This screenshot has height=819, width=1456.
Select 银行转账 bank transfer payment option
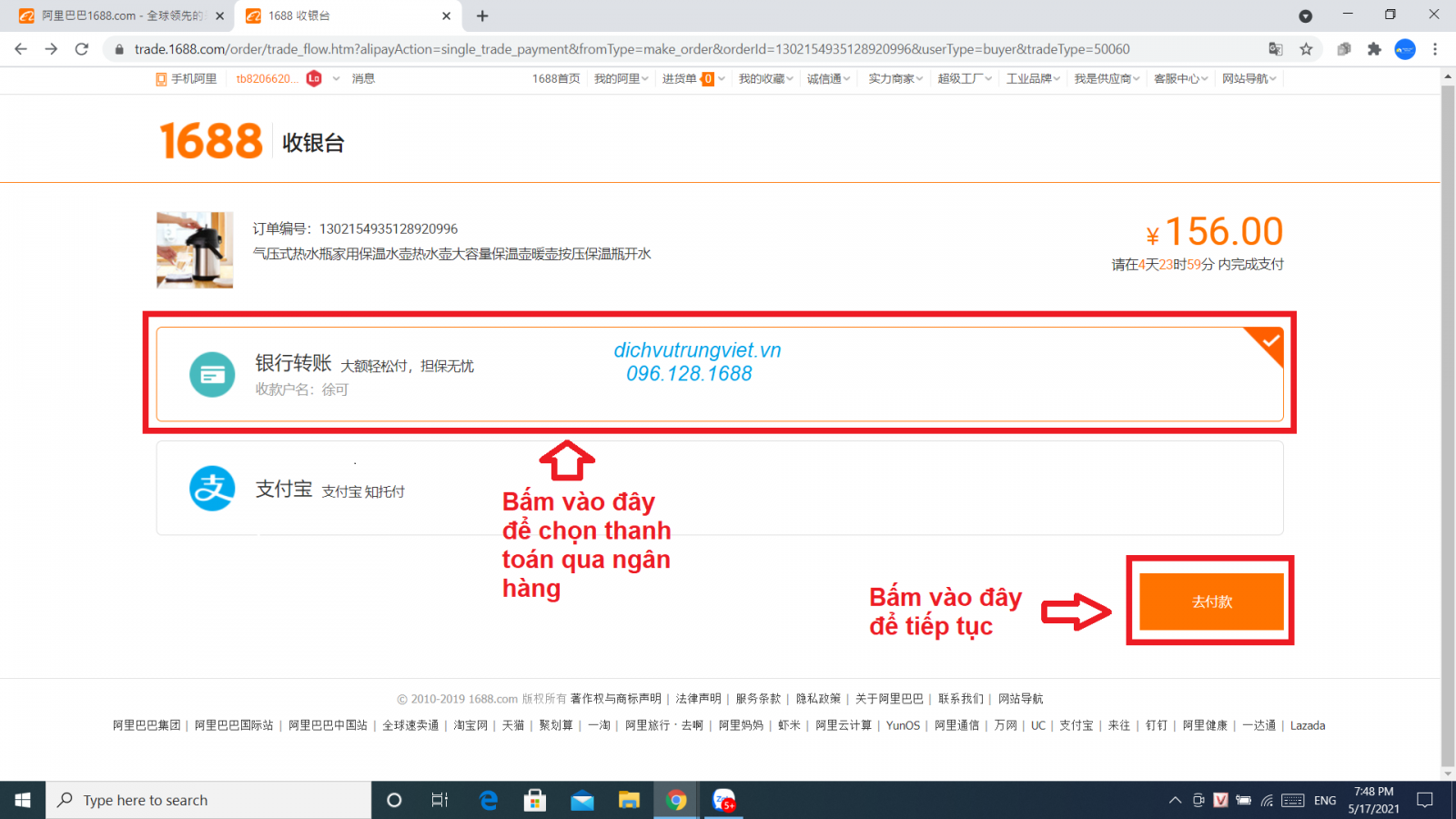(x=719, y=374)
